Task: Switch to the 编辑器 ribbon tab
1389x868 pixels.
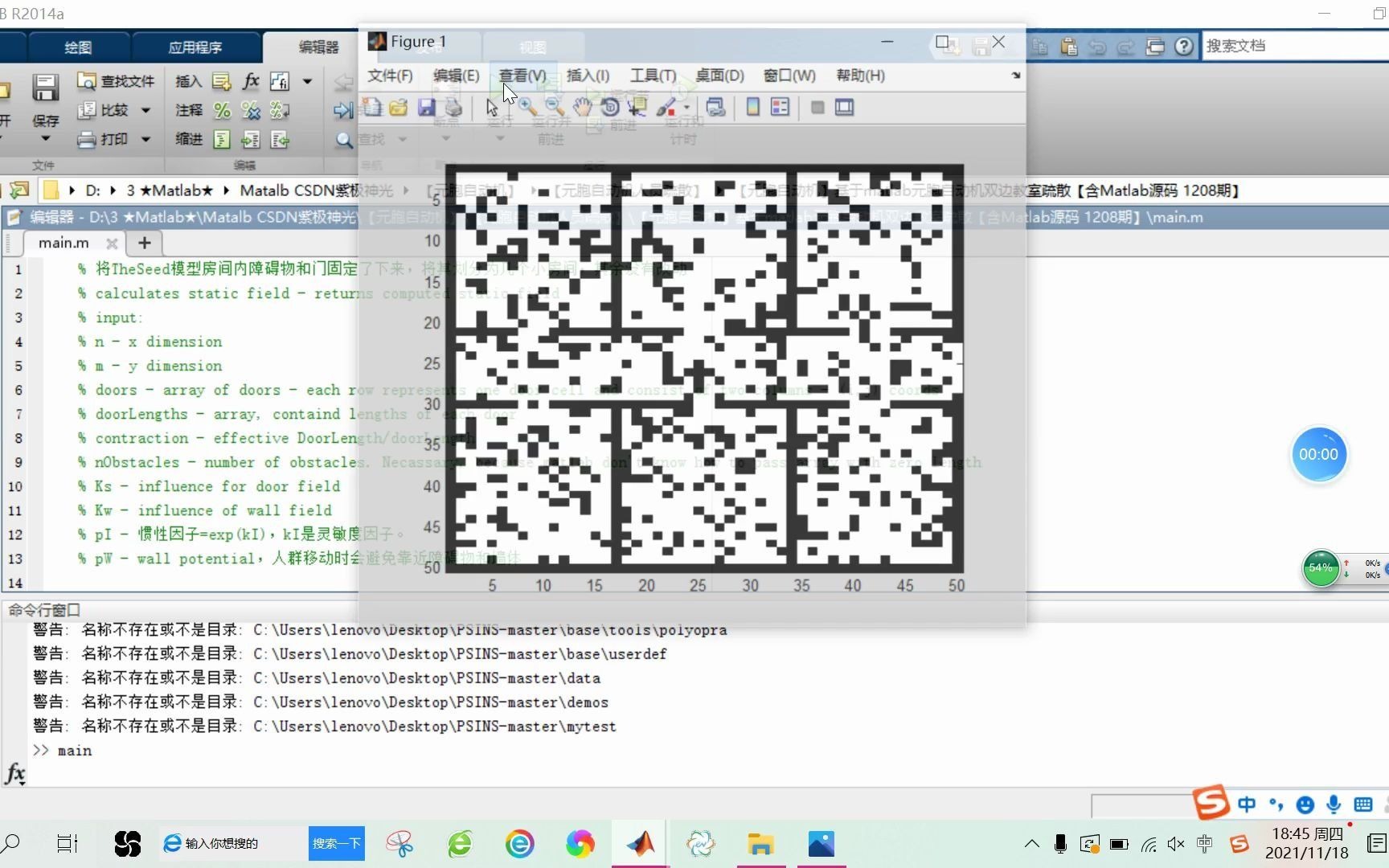Action: [318, 47]
